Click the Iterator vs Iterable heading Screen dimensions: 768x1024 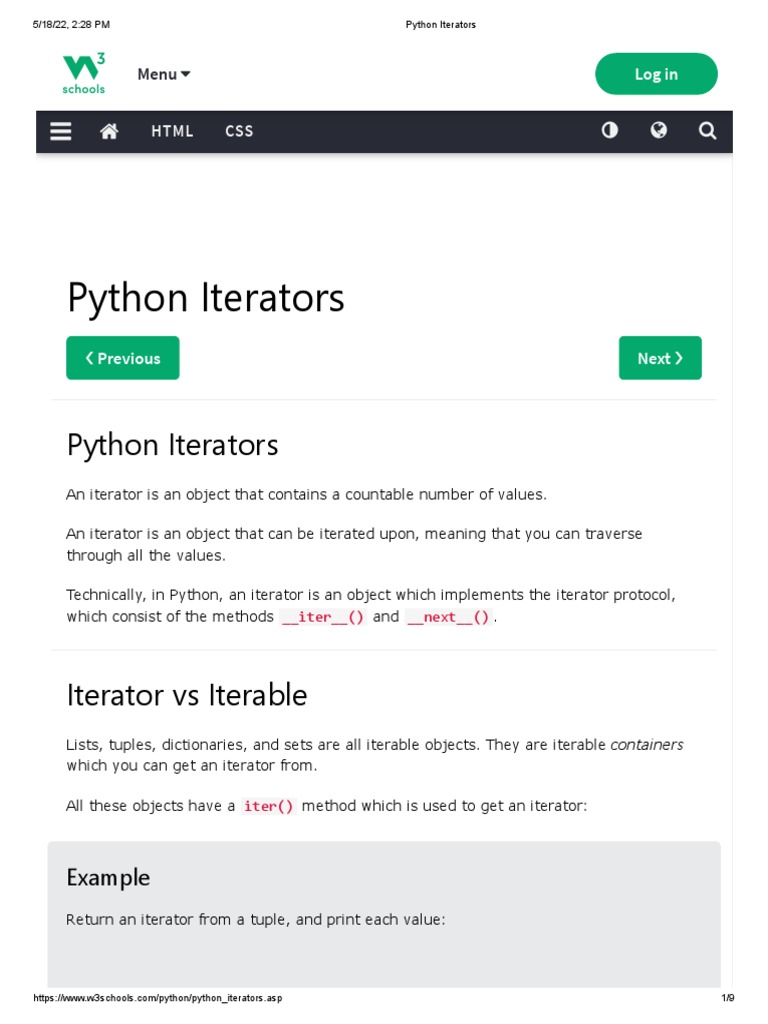pos(187,695)
